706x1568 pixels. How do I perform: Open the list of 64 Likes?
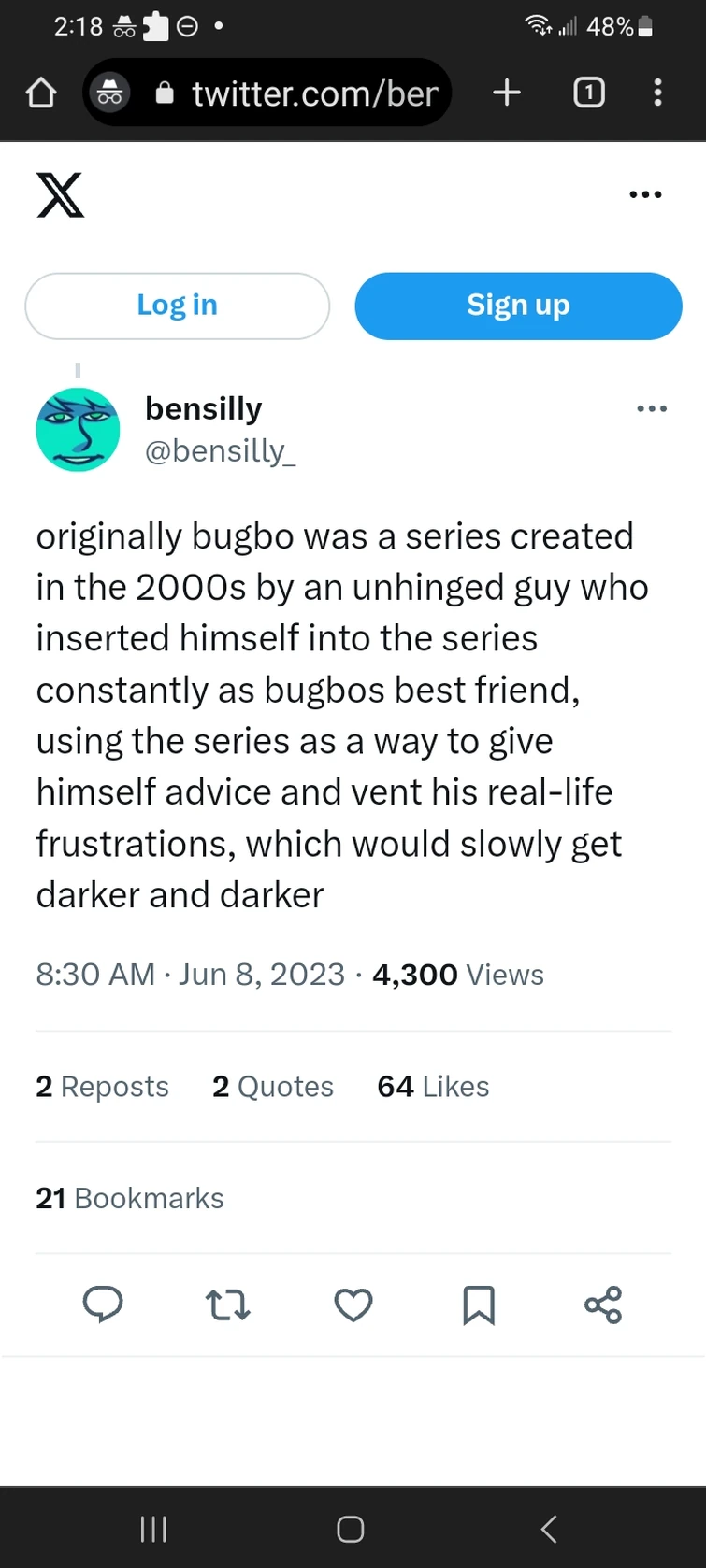pos(432,1086)
